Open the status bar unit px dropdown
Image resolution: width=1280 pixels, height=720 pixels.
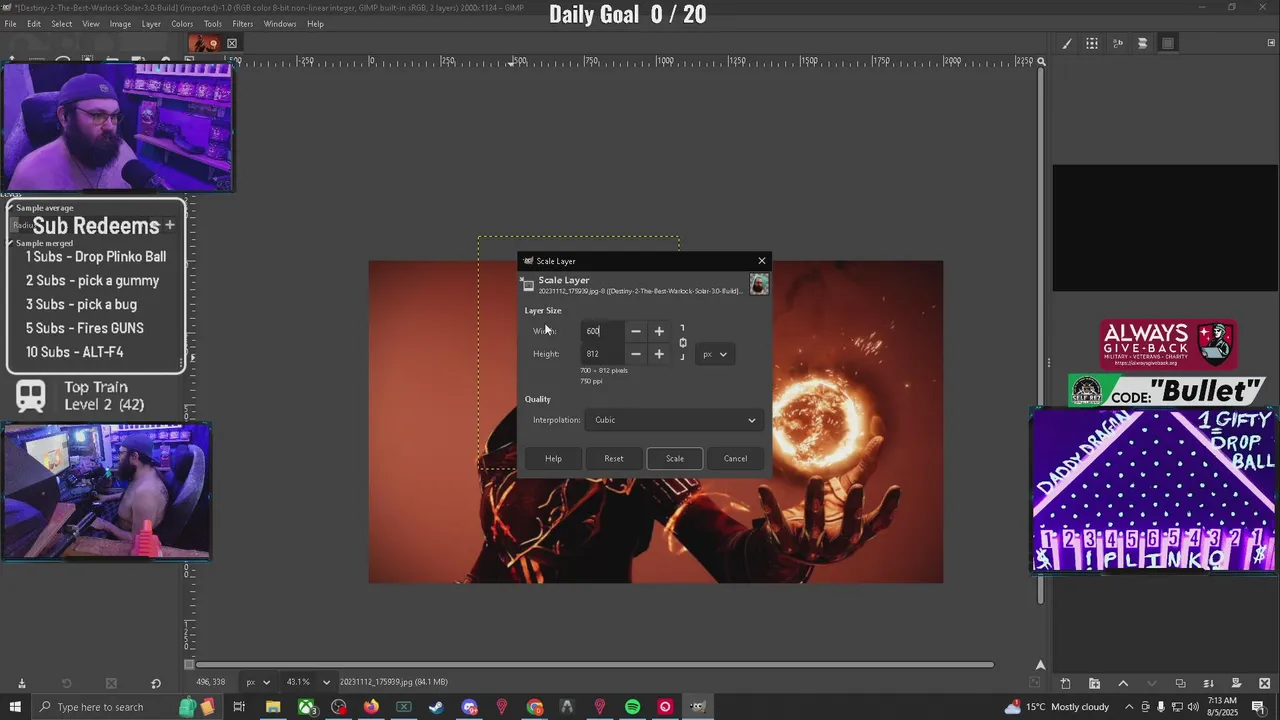[258, 682]
